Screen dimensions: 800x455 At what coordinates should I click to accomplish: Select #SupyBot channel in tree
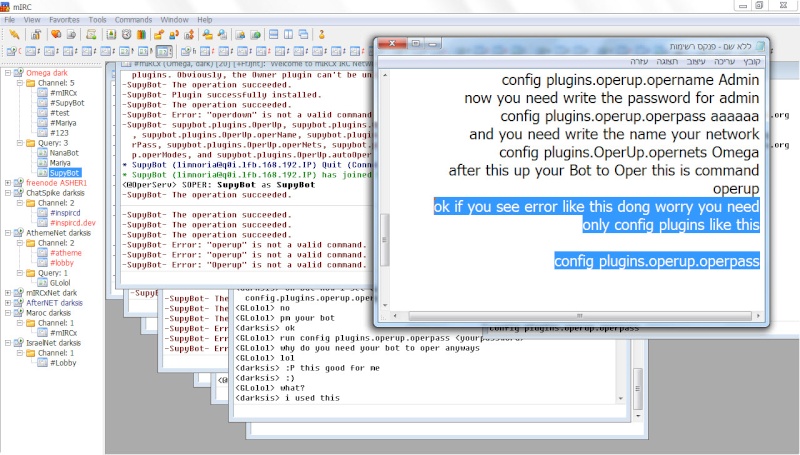click(67, 103)
